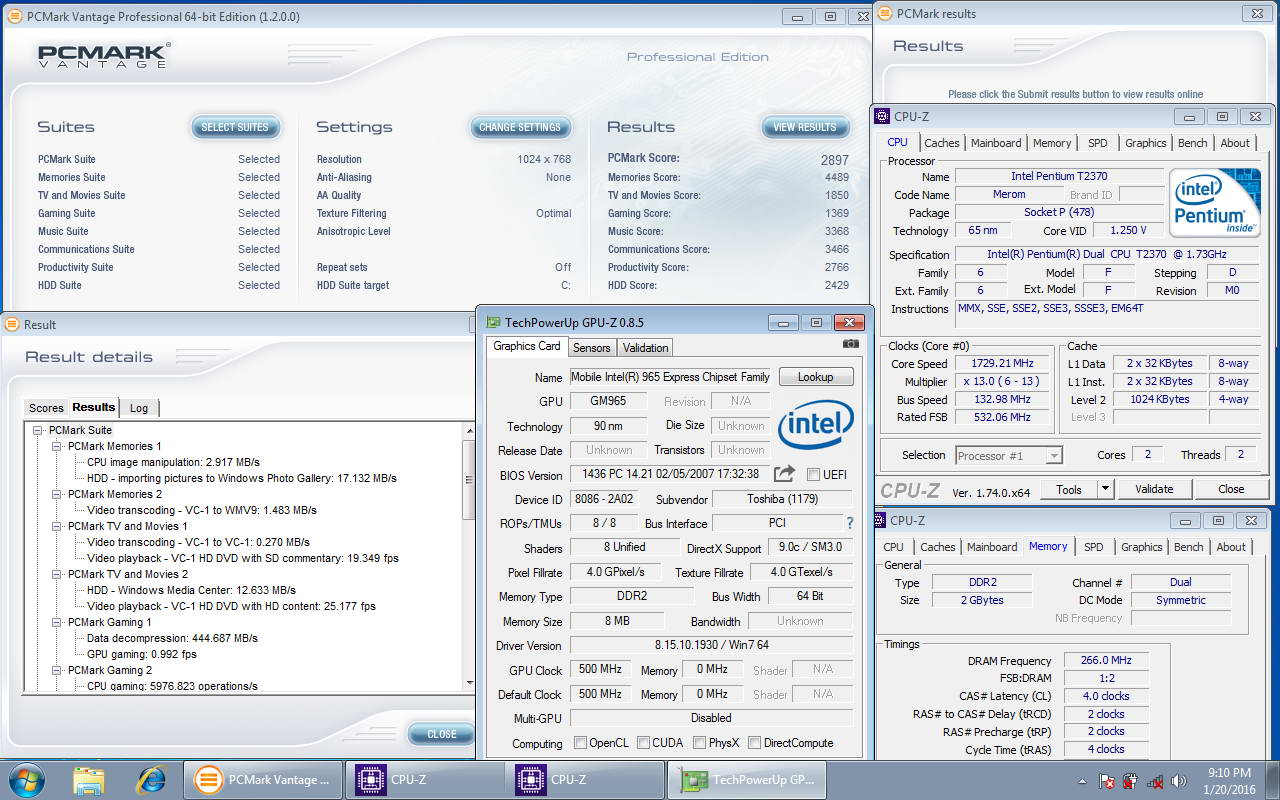Screen dimensions: 1280x800
Task: Open Windows Explorer from taskbar
Action: coord(89,780)
